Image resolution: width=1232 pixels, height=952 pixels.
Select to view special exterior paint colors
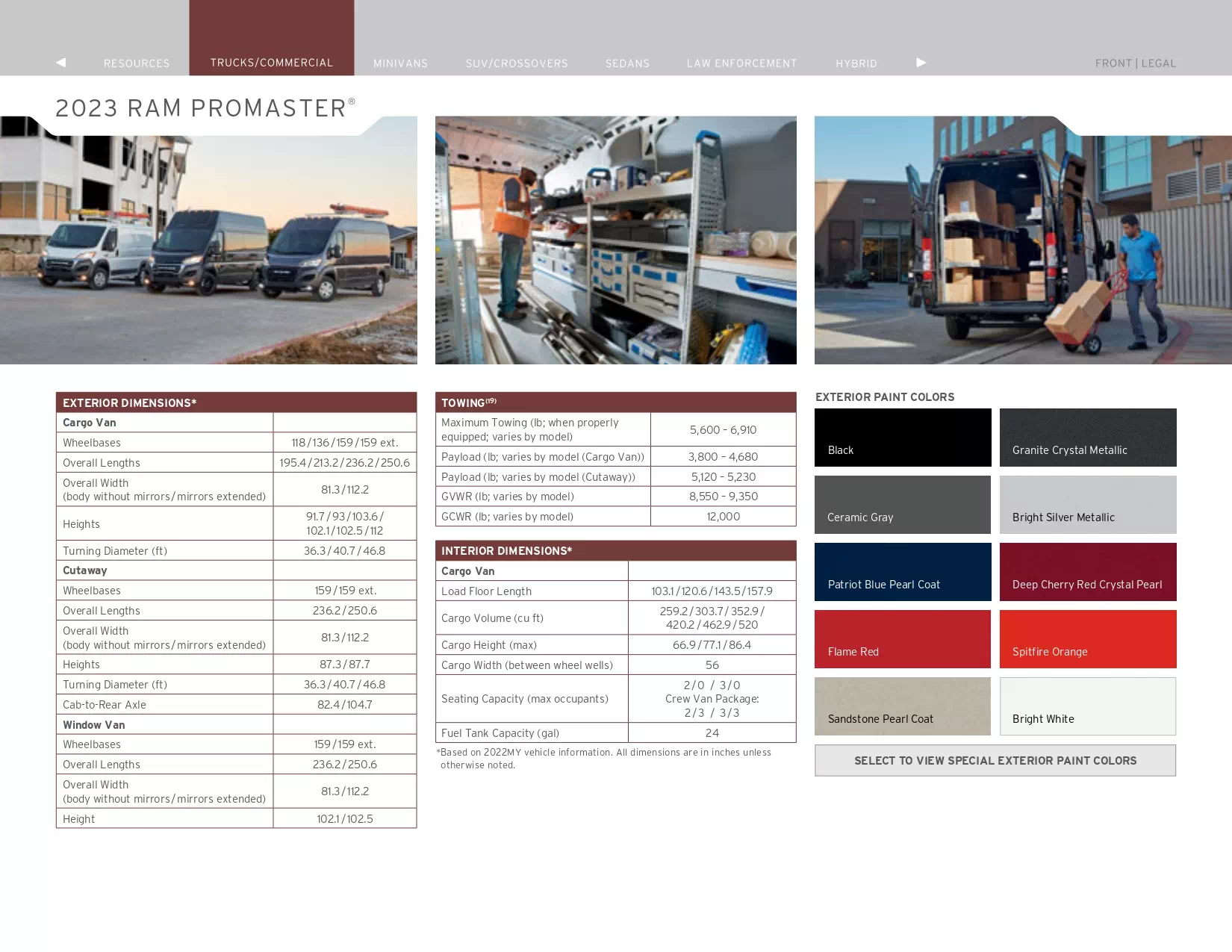coord(995,760)
